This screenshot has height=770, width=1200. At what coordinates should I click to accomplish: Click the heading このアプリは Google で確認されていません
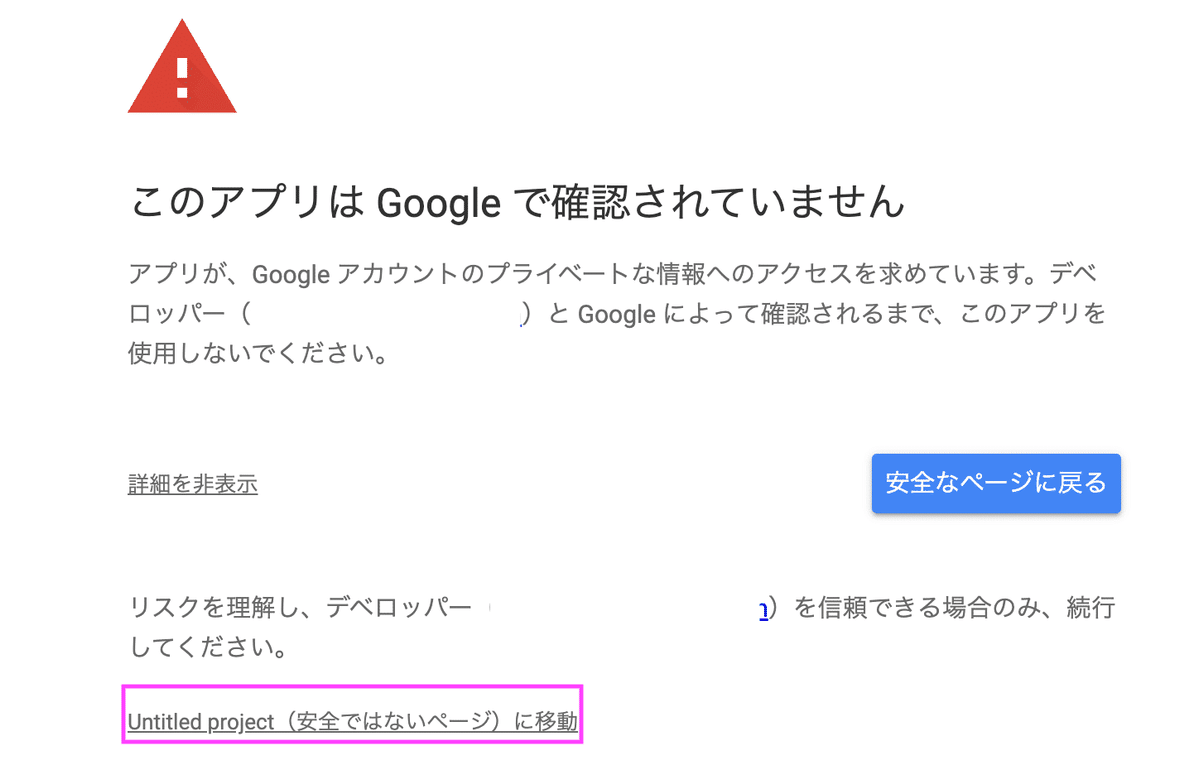click(x=517, y=202)
